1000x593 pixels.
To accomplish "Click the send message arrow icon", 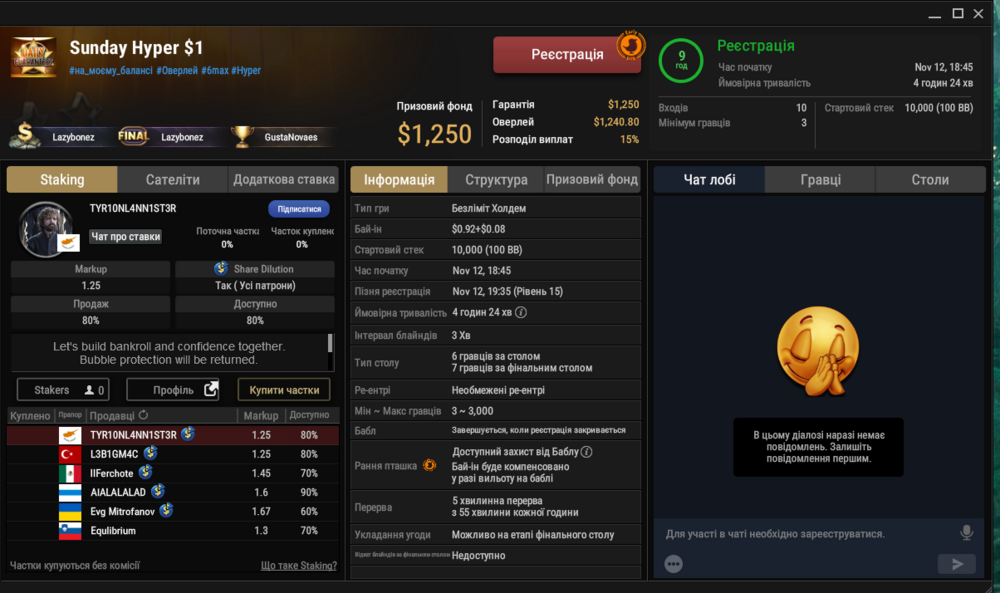I will click(957, 564).
